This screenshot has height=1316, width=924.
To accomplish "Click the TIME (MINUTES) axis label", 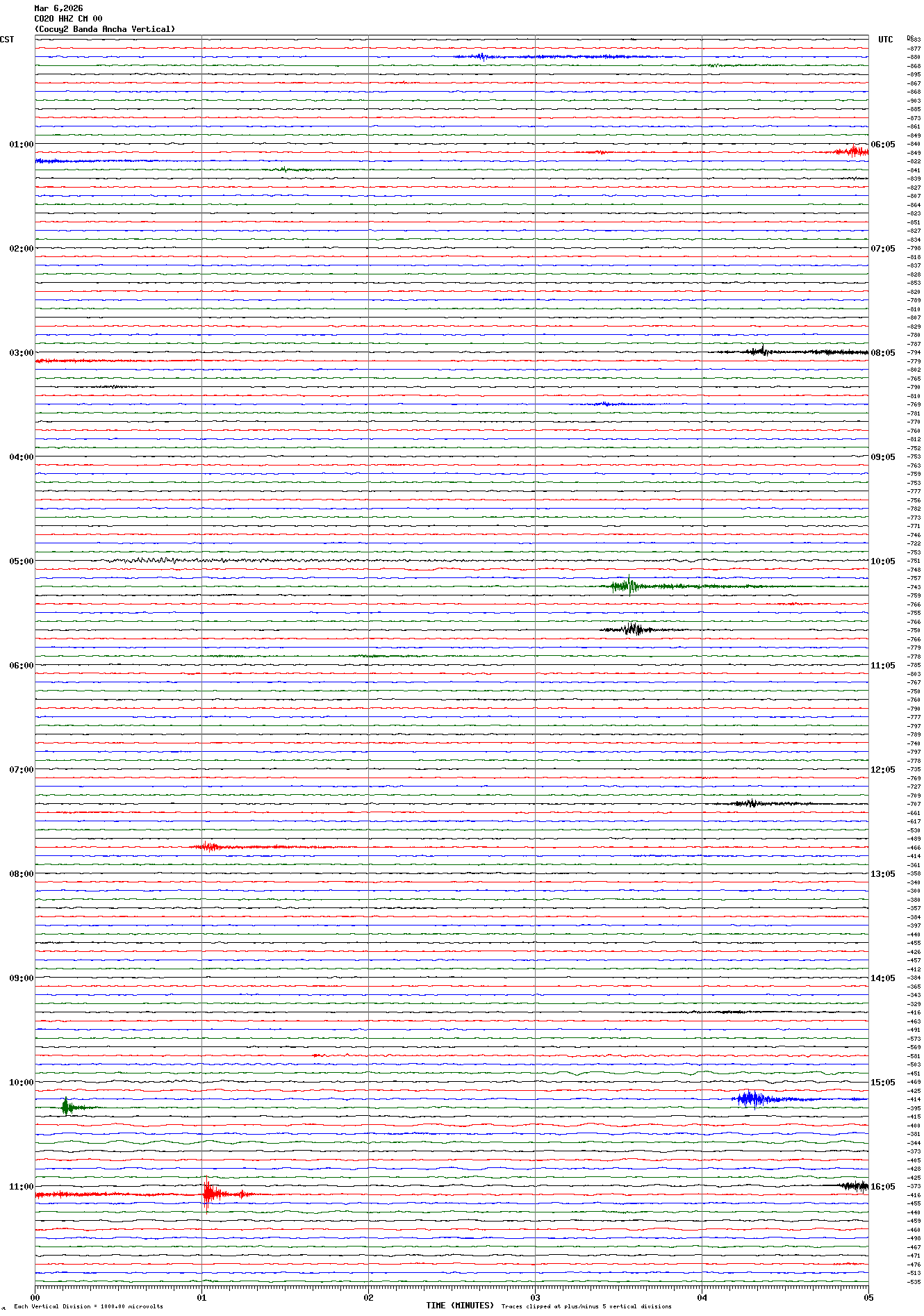I will click(460, 1305).
